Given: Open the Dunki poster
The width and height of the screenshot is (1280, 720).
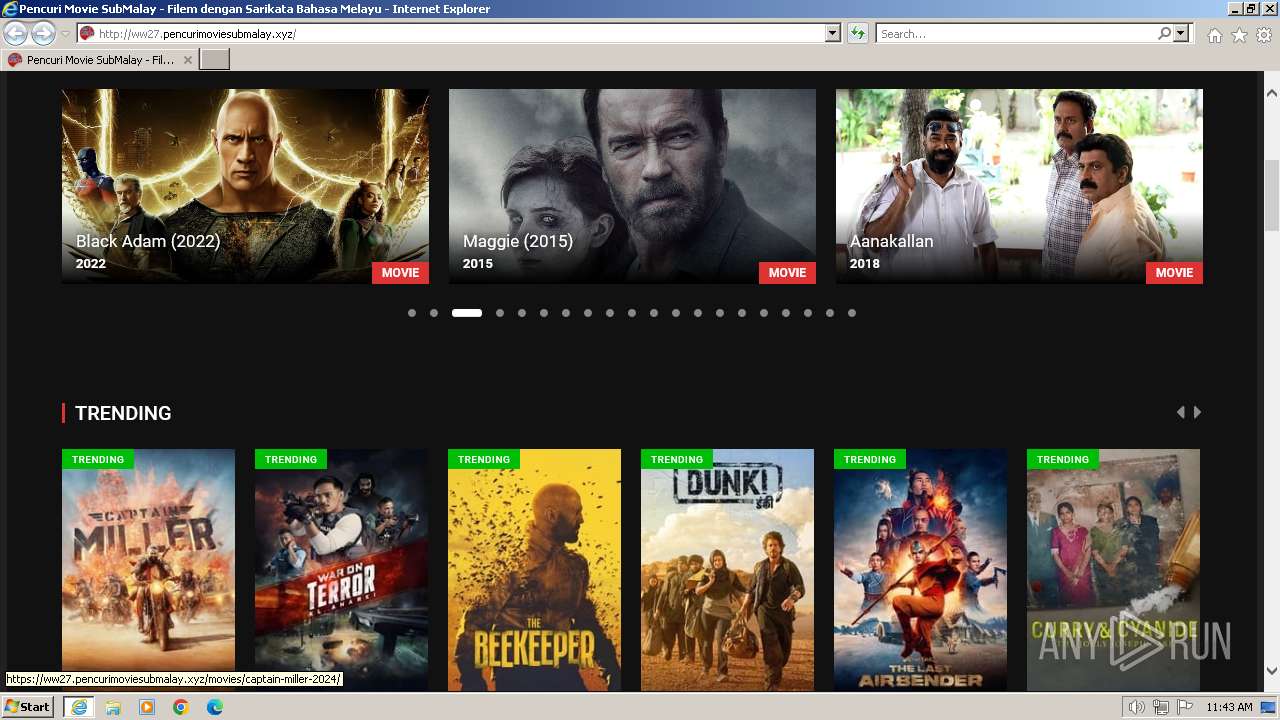Looking at the screenshot, I should [x=727, y=570].
